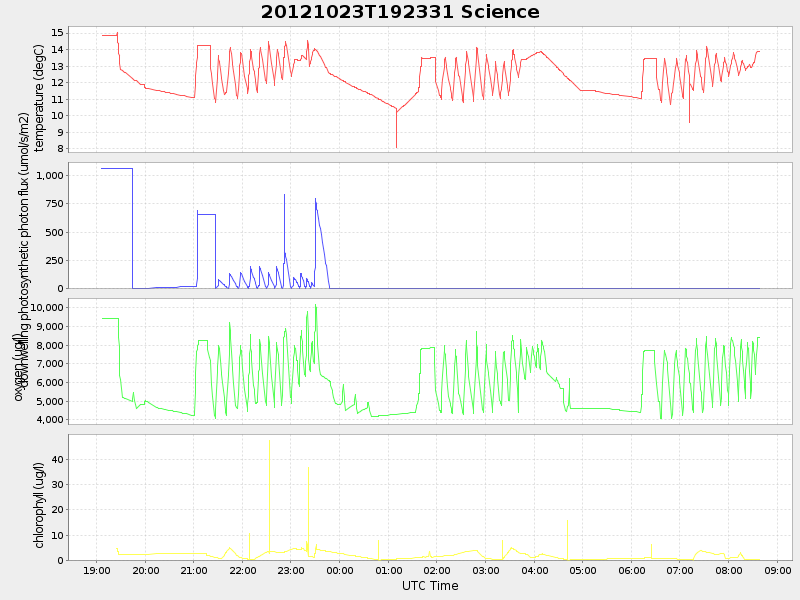This screenshot has height=600, width=800.
Task: Click the 20:00 time tick label
Action: pyautogui.click(x=145, y=570)
